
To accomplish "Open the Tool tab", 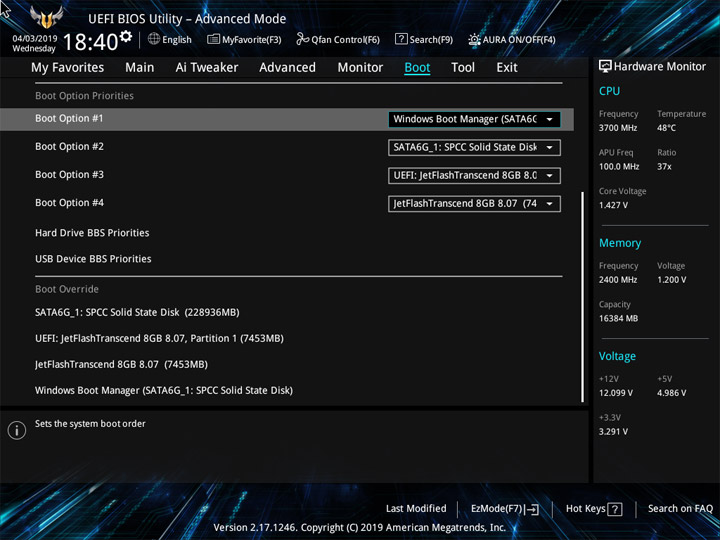I will [x=463, y=68].
